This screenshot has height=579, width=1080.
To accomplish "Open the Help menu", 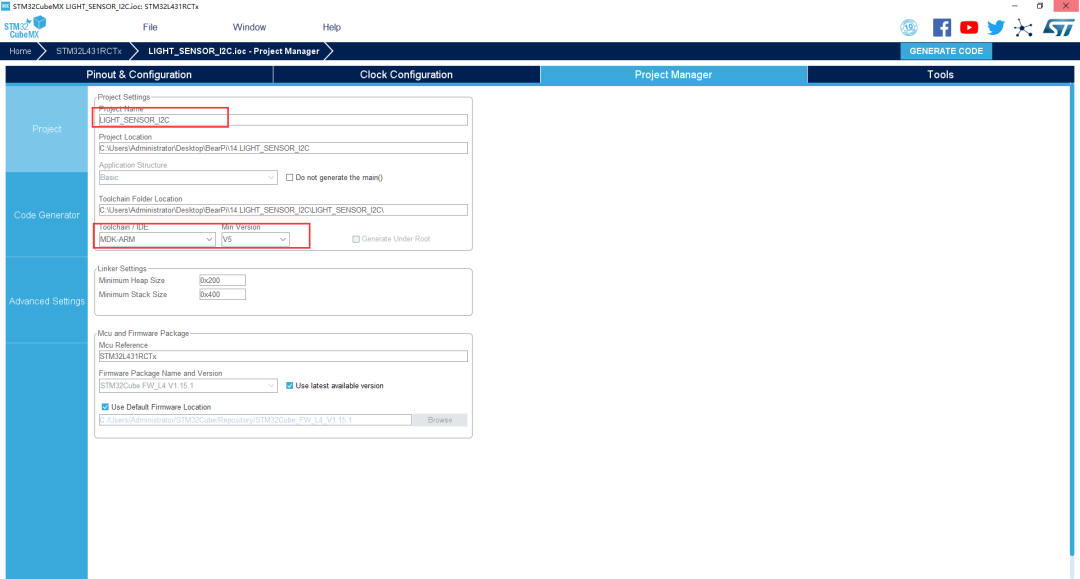I will coord(331,28).
